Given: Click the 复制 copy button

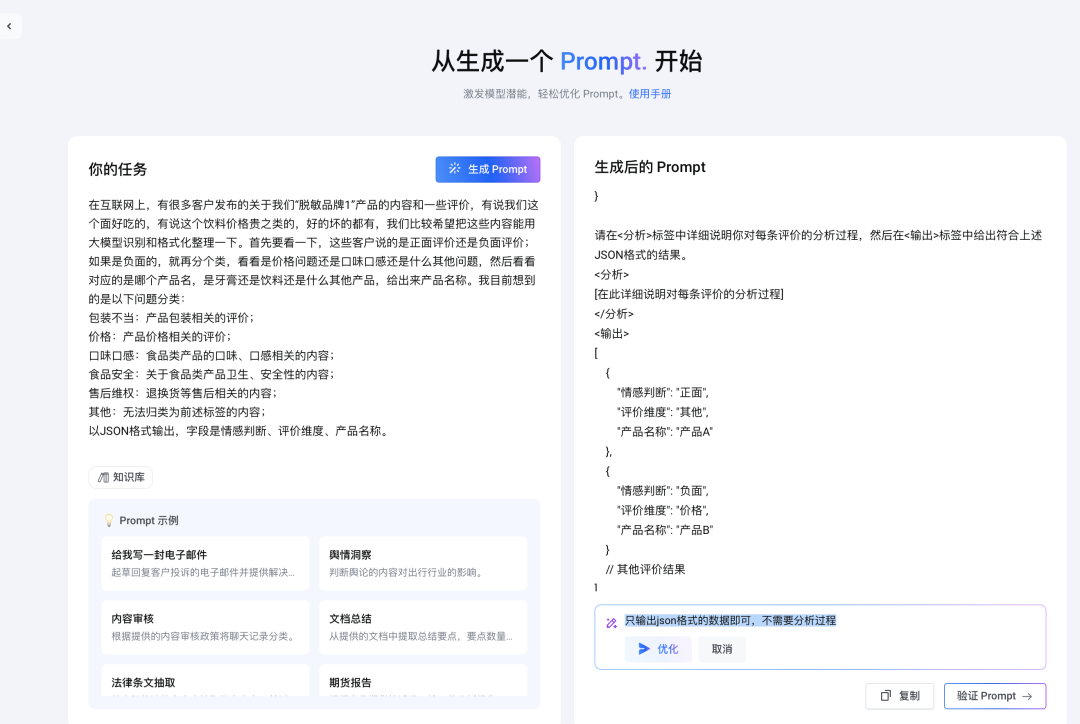Looking at the screenshot, I should (x=899, y=696).
